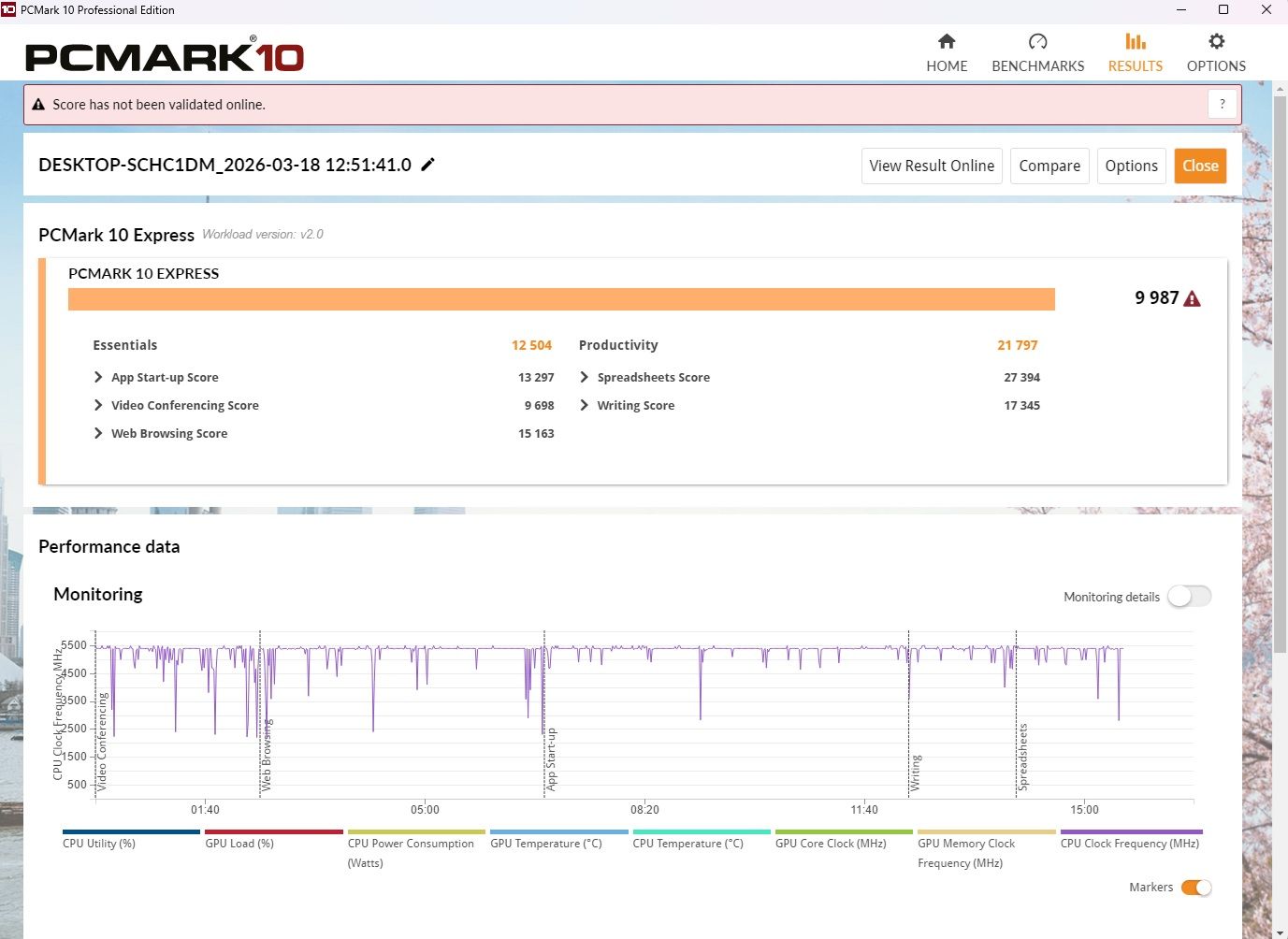Enable the Monitoring details toggle
Viewport: 1288px width, 939px height.
(x=1188, y=597)
